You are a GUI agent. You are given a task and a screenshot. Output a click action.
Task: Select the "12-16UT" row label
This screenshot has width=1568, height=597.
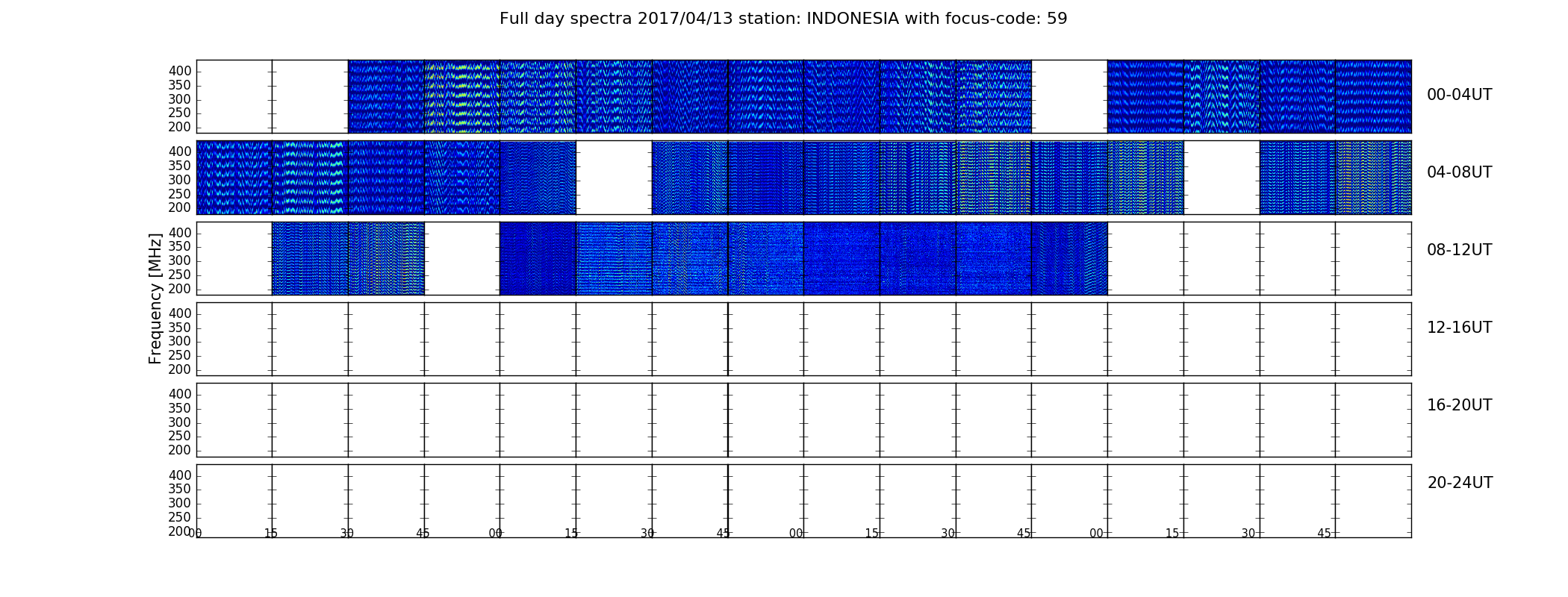point(1459,328)
